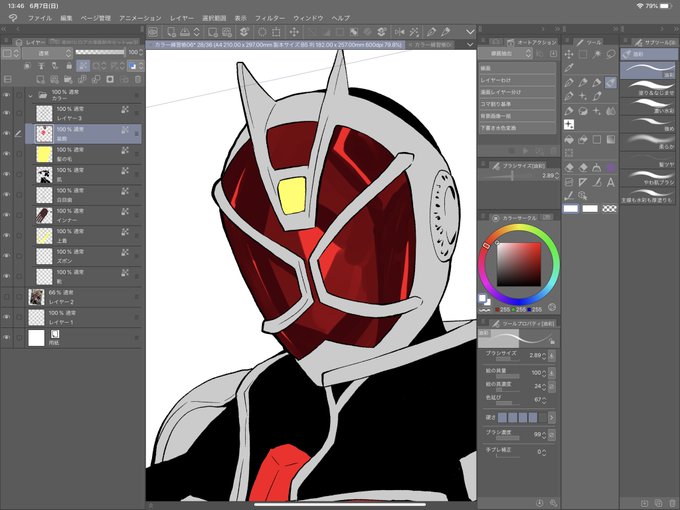The image size is (680, 510).
Task: Open the layer color dropdown next to blue swatch
Action: (141, 66)
